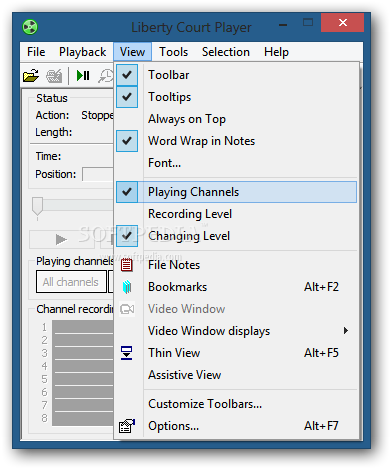This screenshot has width=391, height=469.
Task: Uncheck the Toolbar checkmark
Action: pyautogui.click(x=127, y=75)
